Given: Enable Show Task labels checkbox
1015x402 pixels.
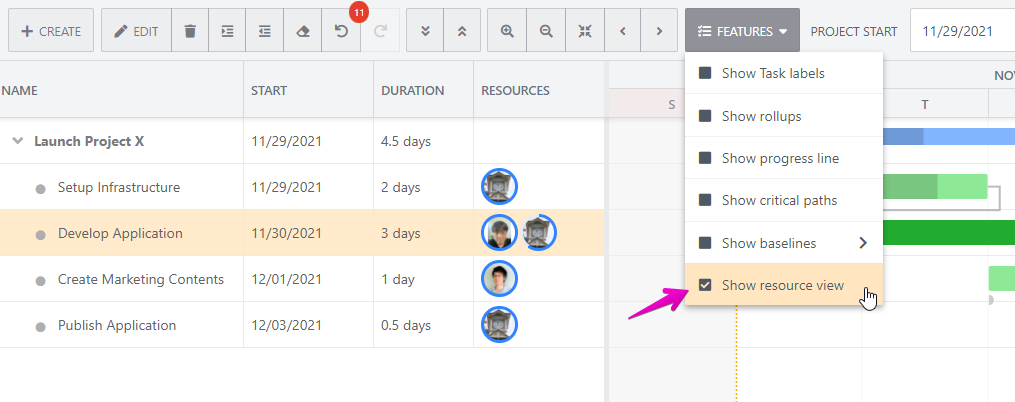Looking at the screenshot, I should coord(705,74).
